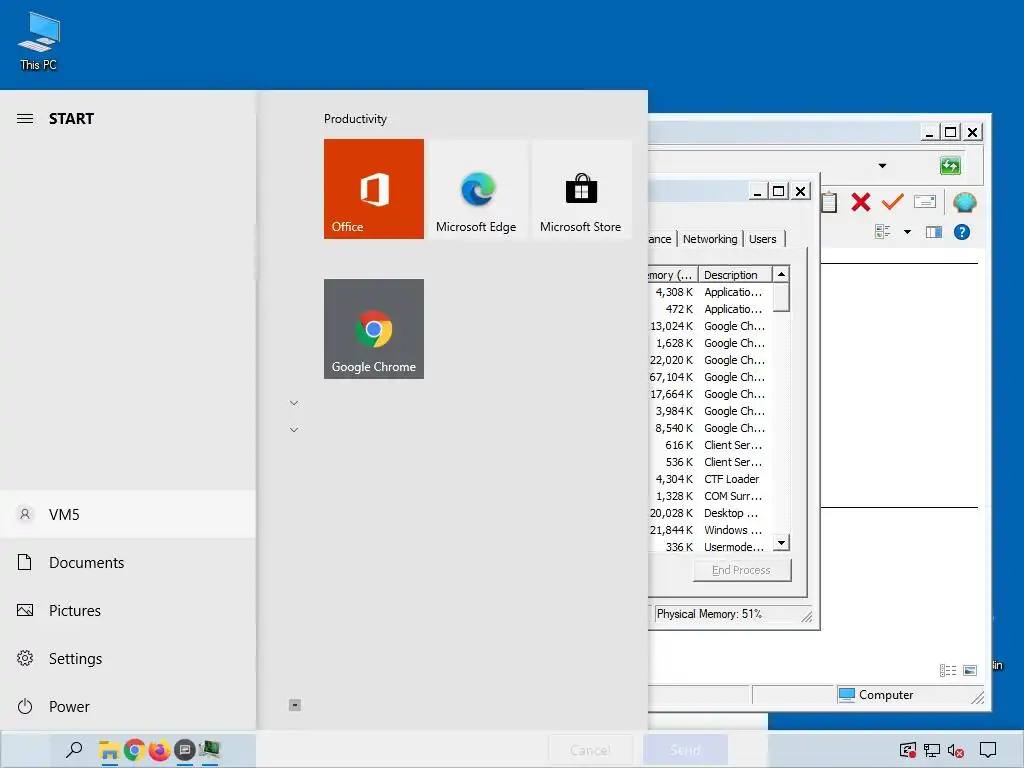Click the process list scroll-up arrow

tap(781, 274)
